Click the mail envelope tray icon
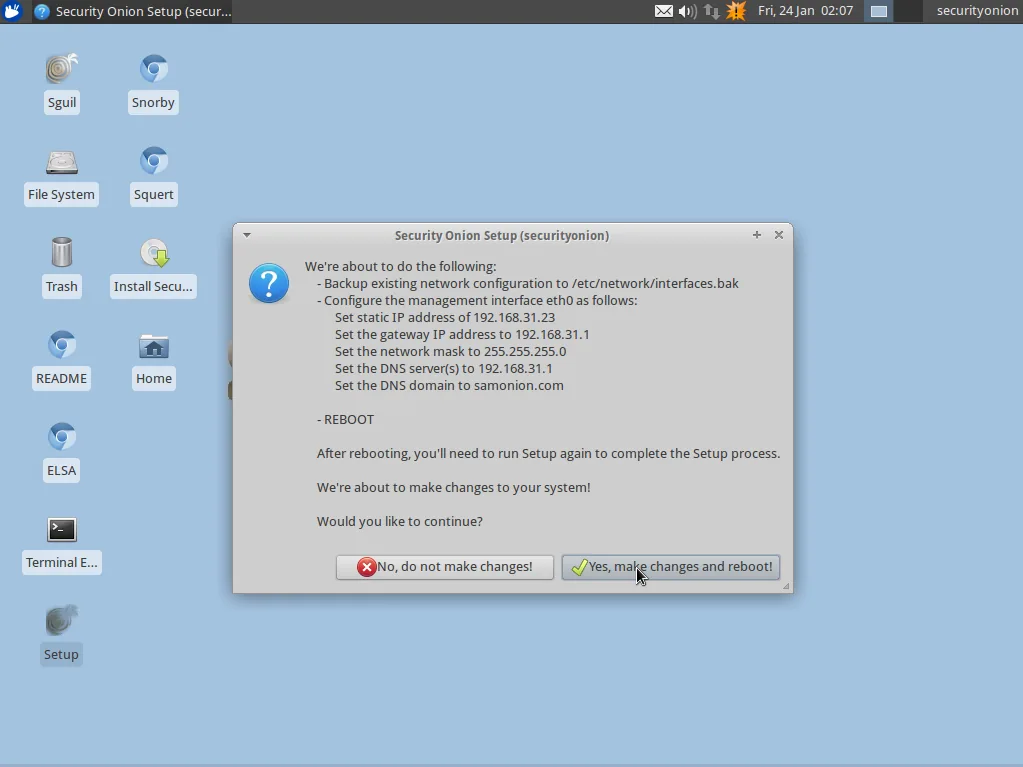The image size is (1023, 767). (664, 11)
